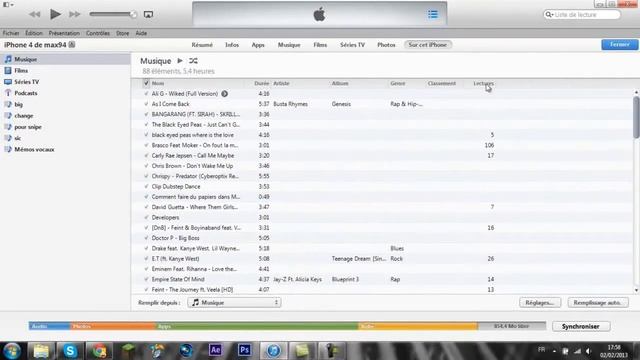Click the orange Photos capacity segment
The width and height of the screenshot is (640, 360).
(x=112, y=326)
